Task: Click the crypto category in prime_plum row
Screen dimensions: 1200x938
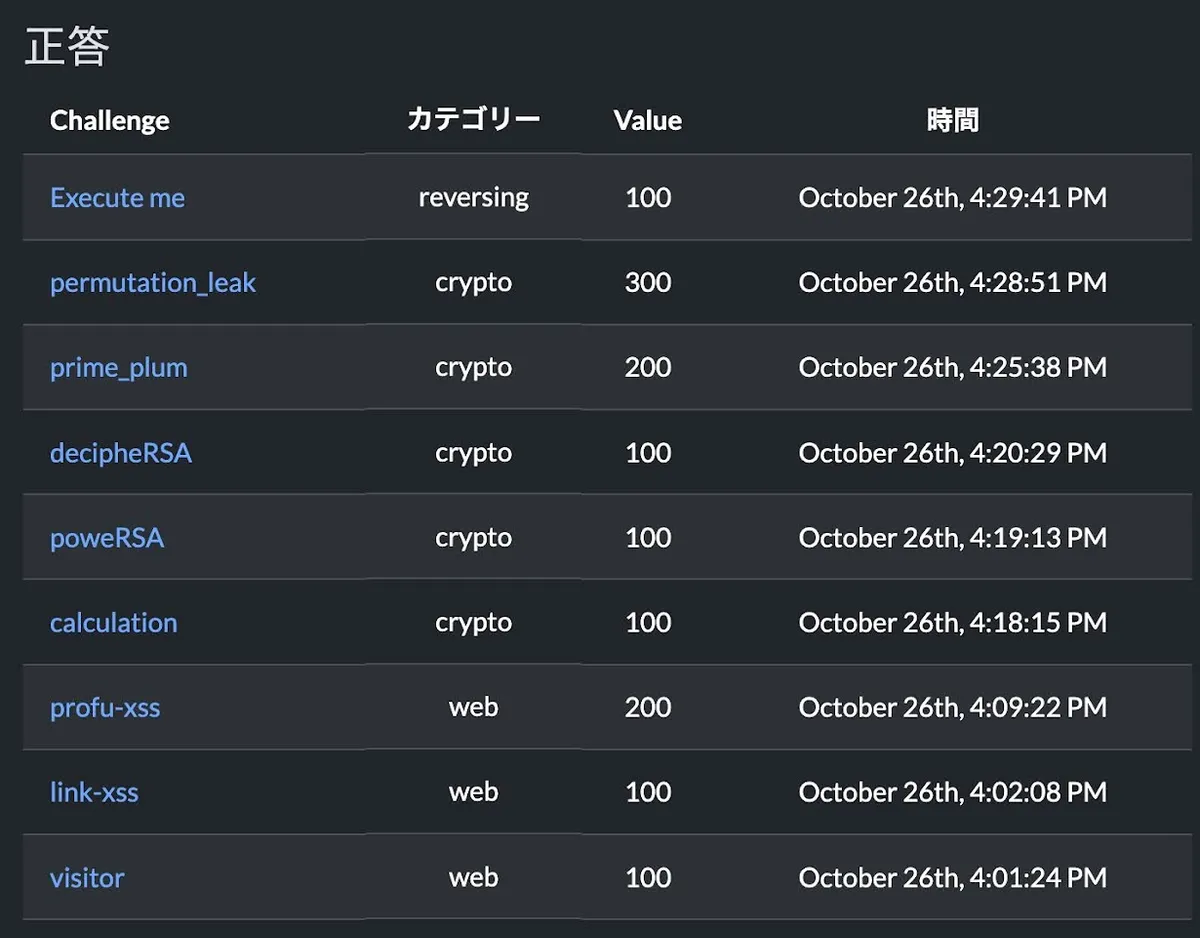Action: 473,368
